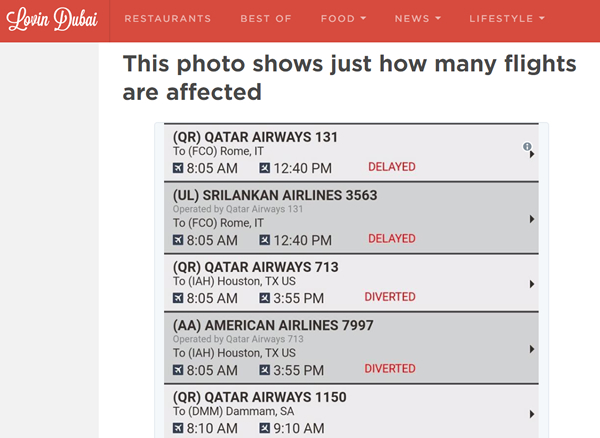The width and height of the screenshot is (600, 438).
Task: Open the Lifestyle dropdown menu
Action: click(507, 19)
